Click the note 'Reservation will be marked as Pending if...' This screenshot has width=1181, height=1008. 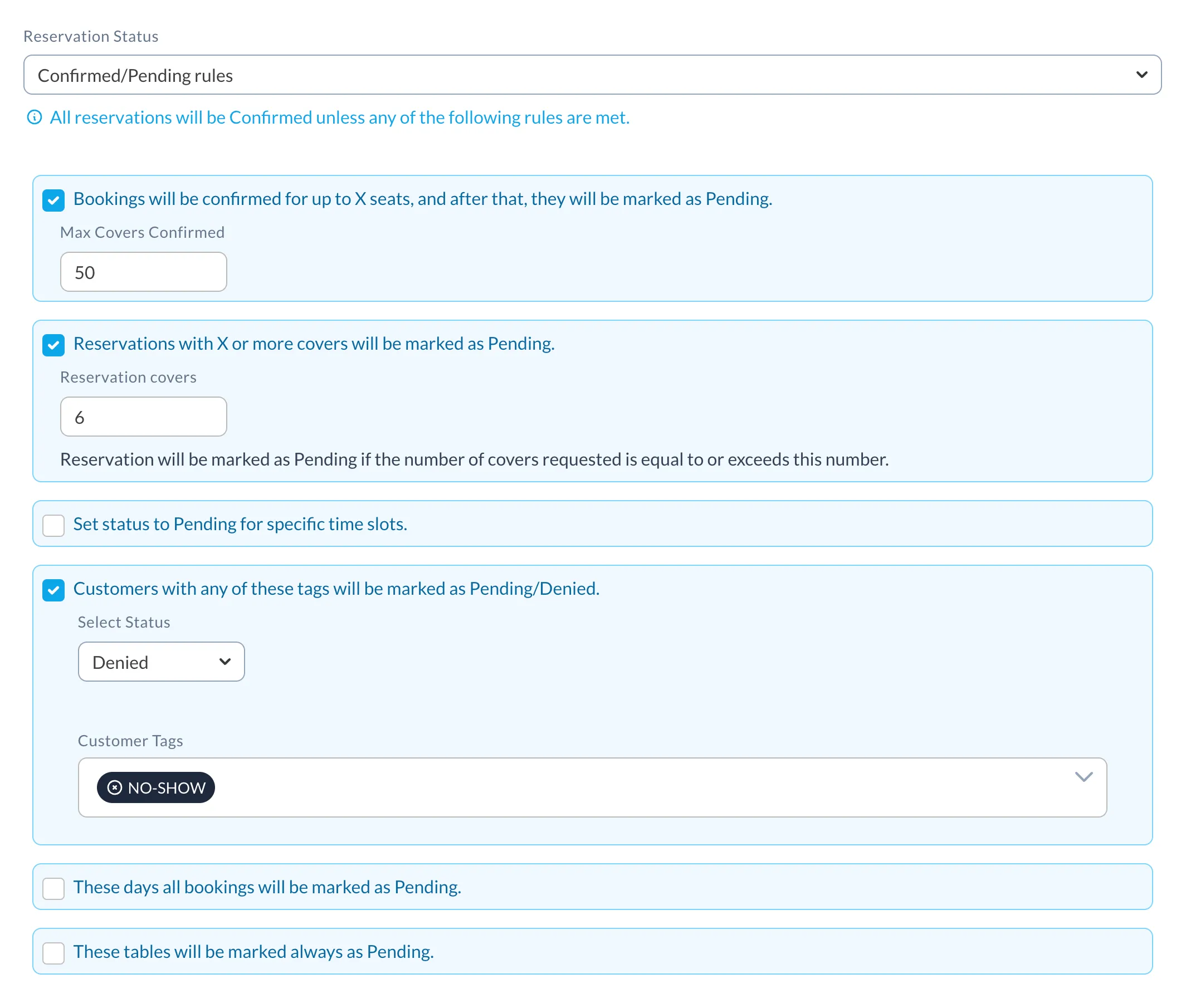point(474,459)
